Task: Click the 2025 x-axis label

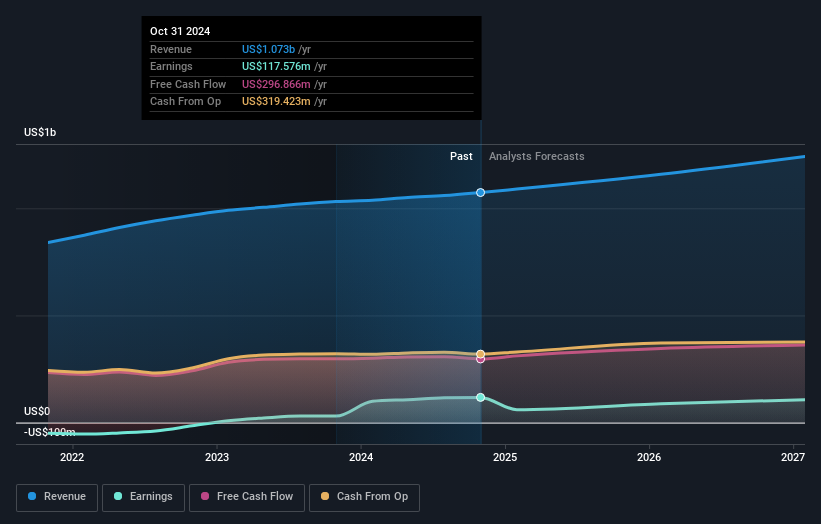Action: pyautogui.click(x=505, y=457)
